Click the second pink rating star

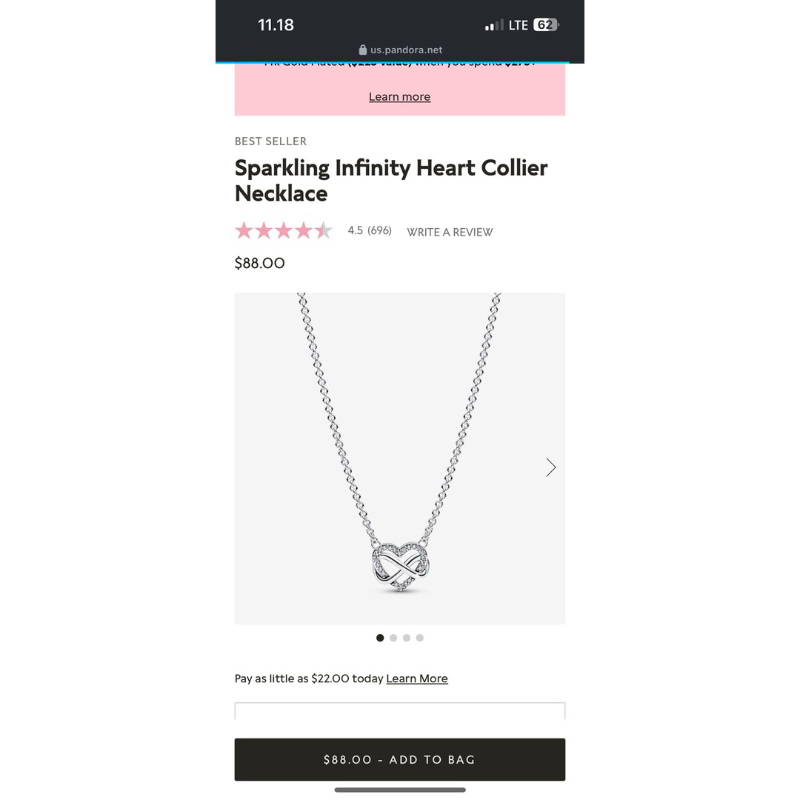tap(264, 231)
